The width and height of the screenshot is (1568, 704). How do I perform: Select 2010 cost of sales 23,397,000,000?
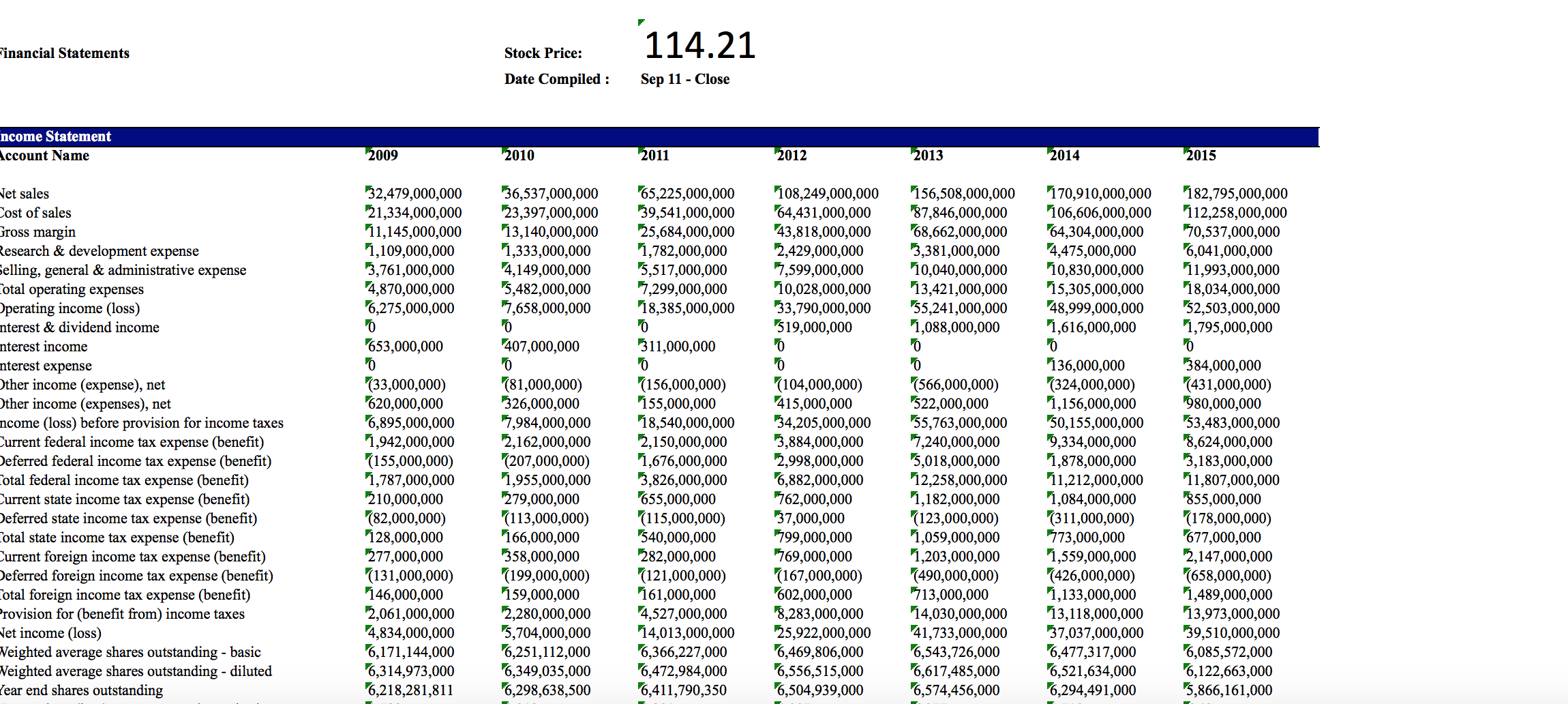click(551, 213)
